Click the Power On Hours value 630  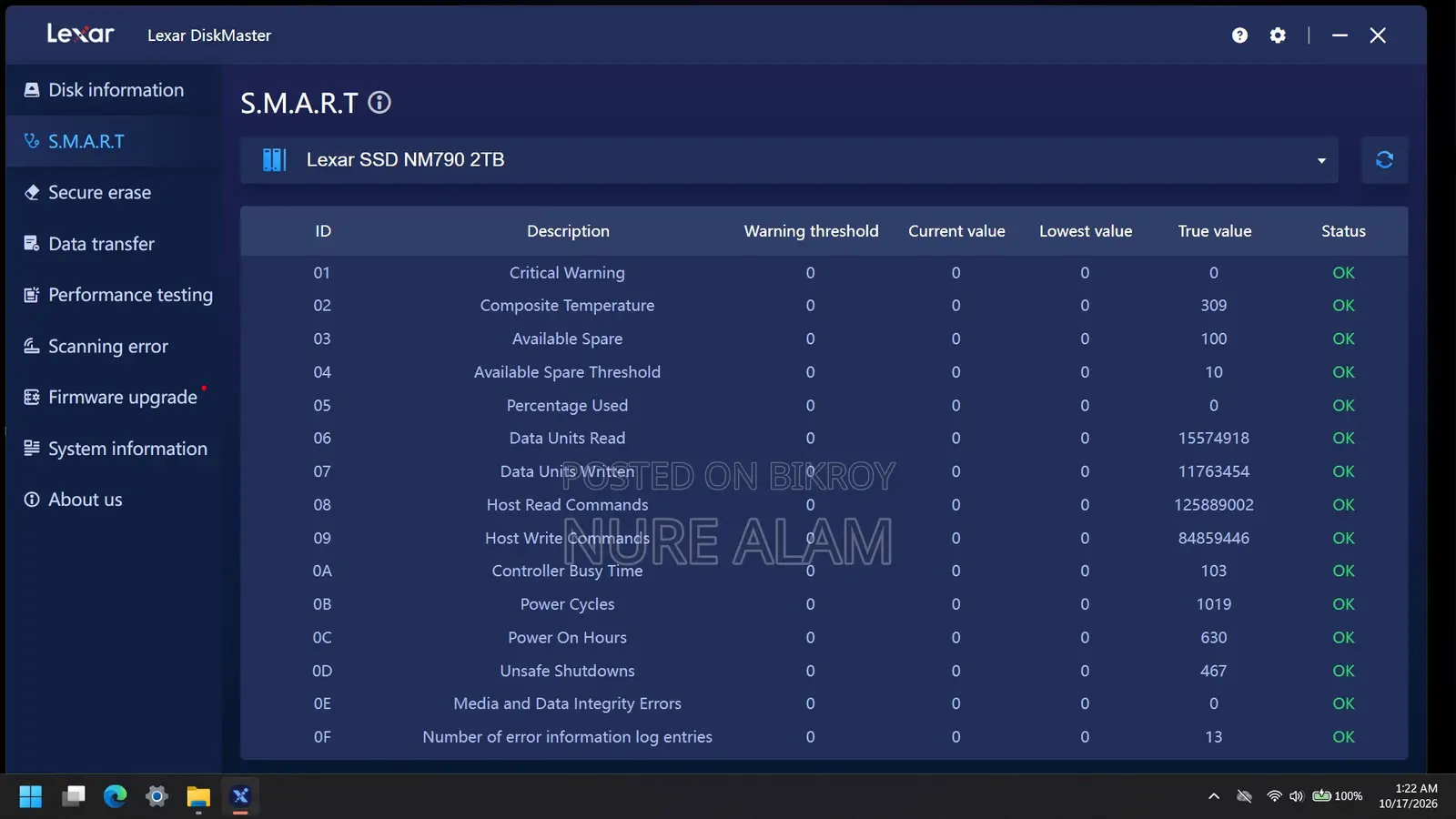coord(1214,638)
